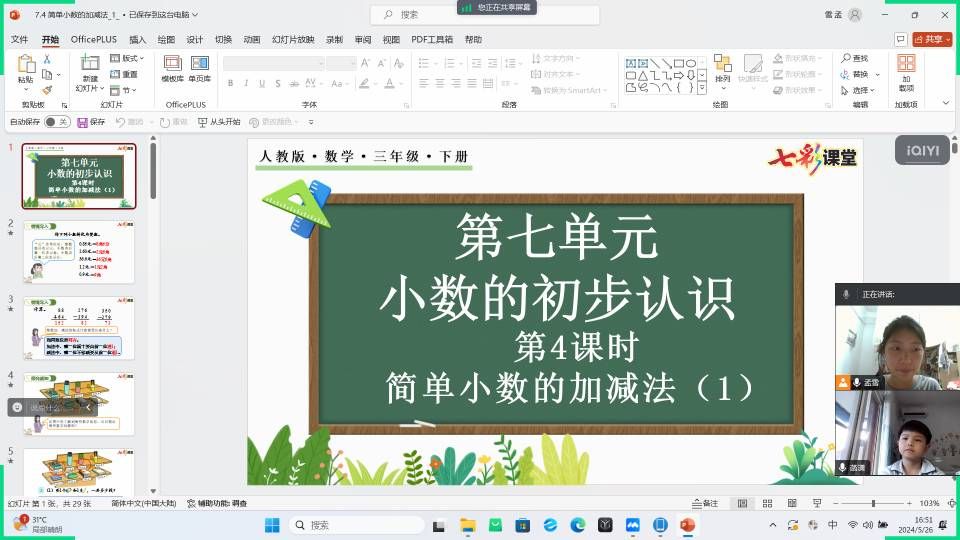Click the comments icon beside 共享
The width and height of the screenshot is (960, 540).
900,40
